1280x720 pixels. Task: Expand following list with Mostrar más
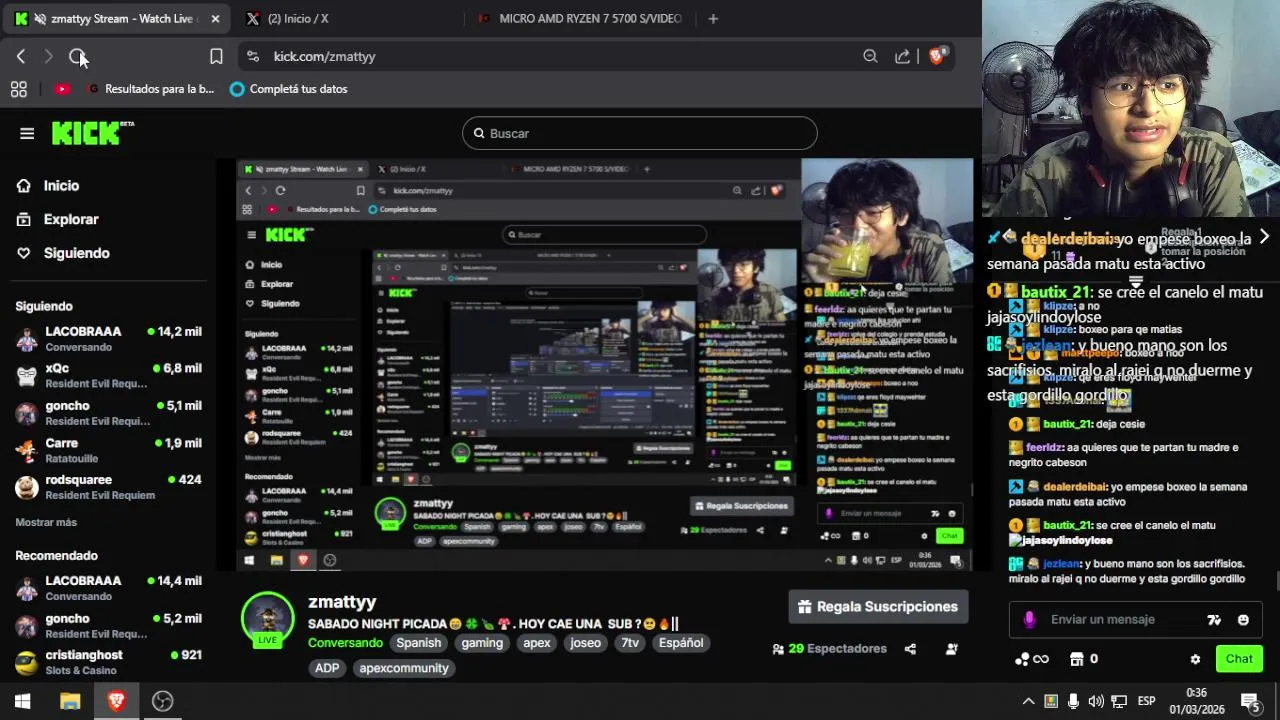point(46,522)
